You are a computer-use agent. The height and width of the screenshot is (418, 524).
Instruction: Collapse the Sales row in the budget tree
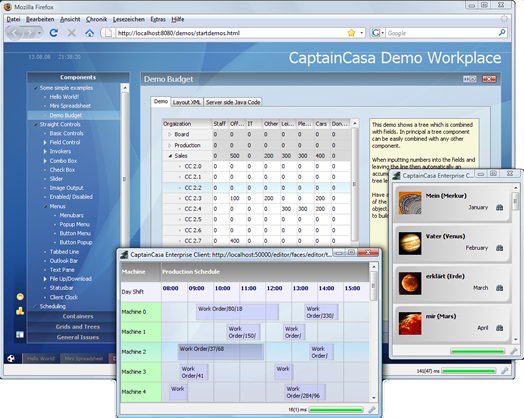(170, 156)
